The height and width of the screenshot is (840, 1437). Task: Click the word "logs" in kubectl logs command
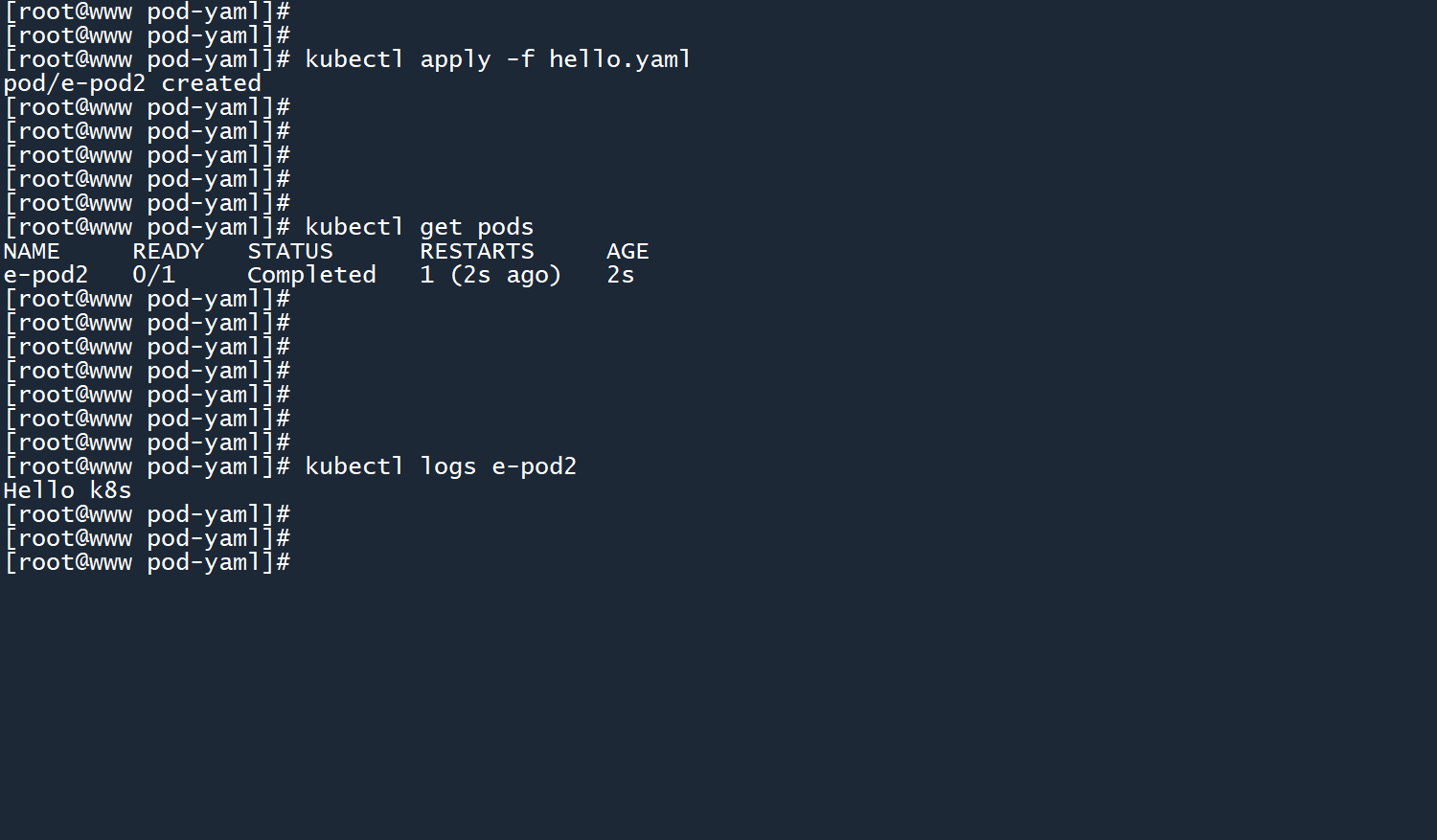pos(448,466)
